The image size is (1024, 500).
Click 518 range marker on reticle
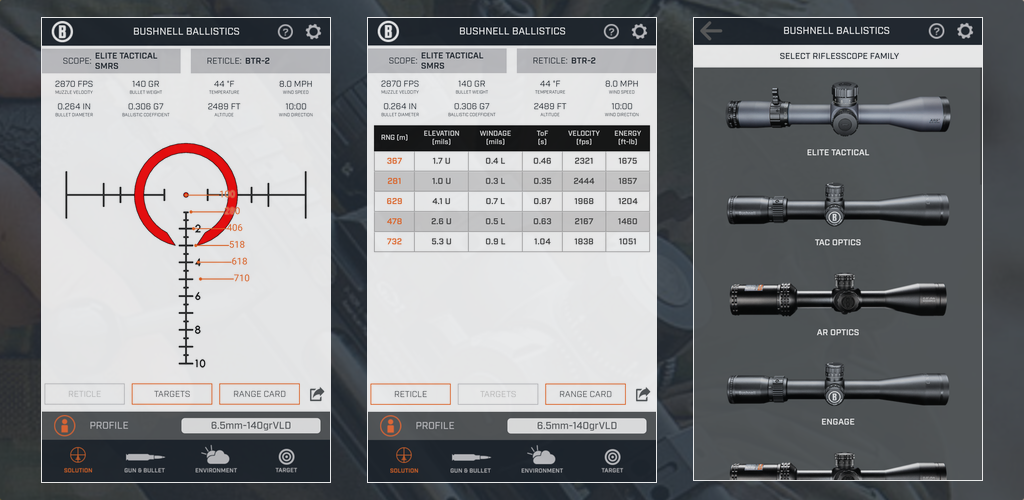point(237,245)
